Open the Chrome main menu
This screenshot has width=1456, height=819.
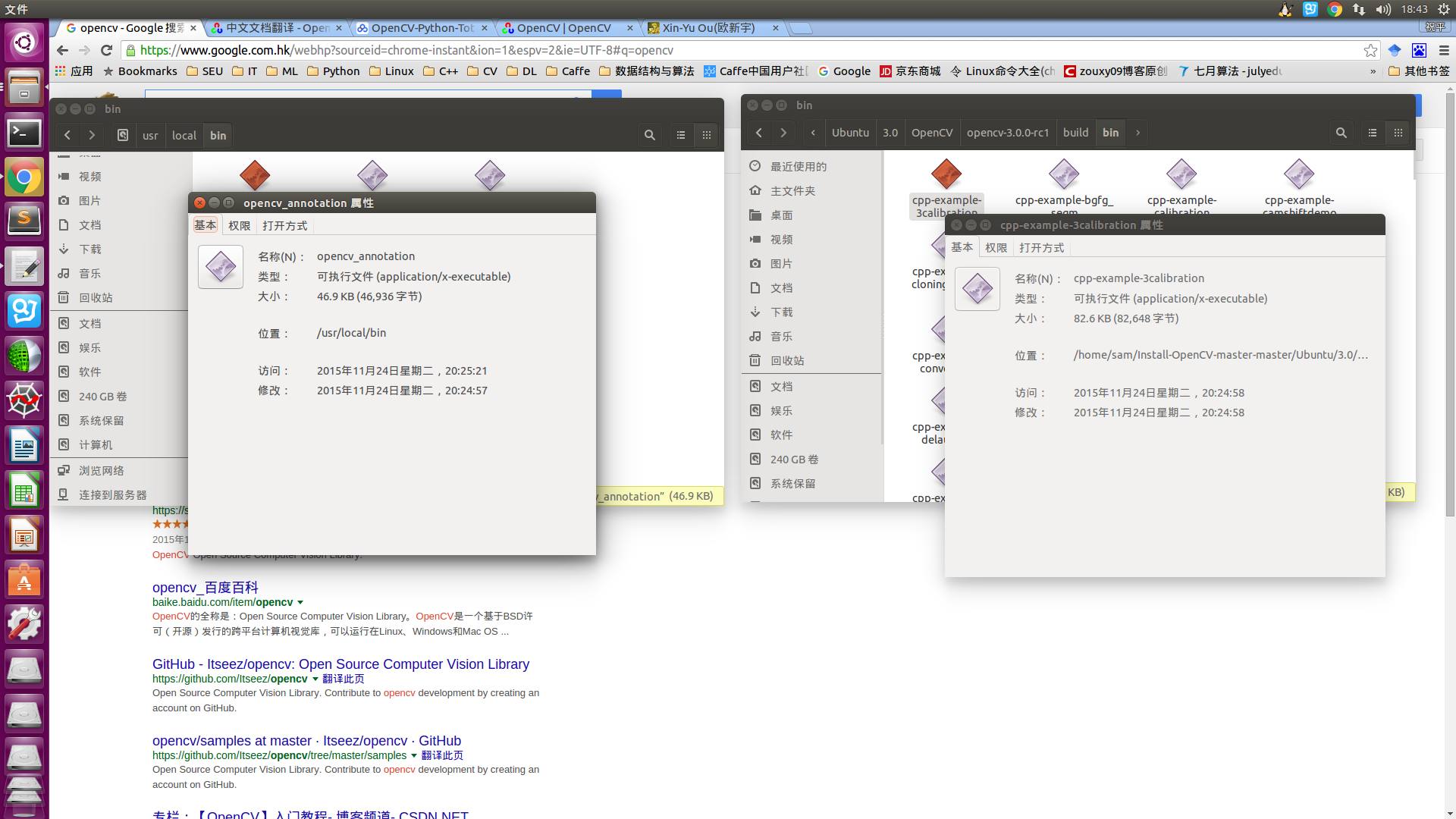point(1444,50)
